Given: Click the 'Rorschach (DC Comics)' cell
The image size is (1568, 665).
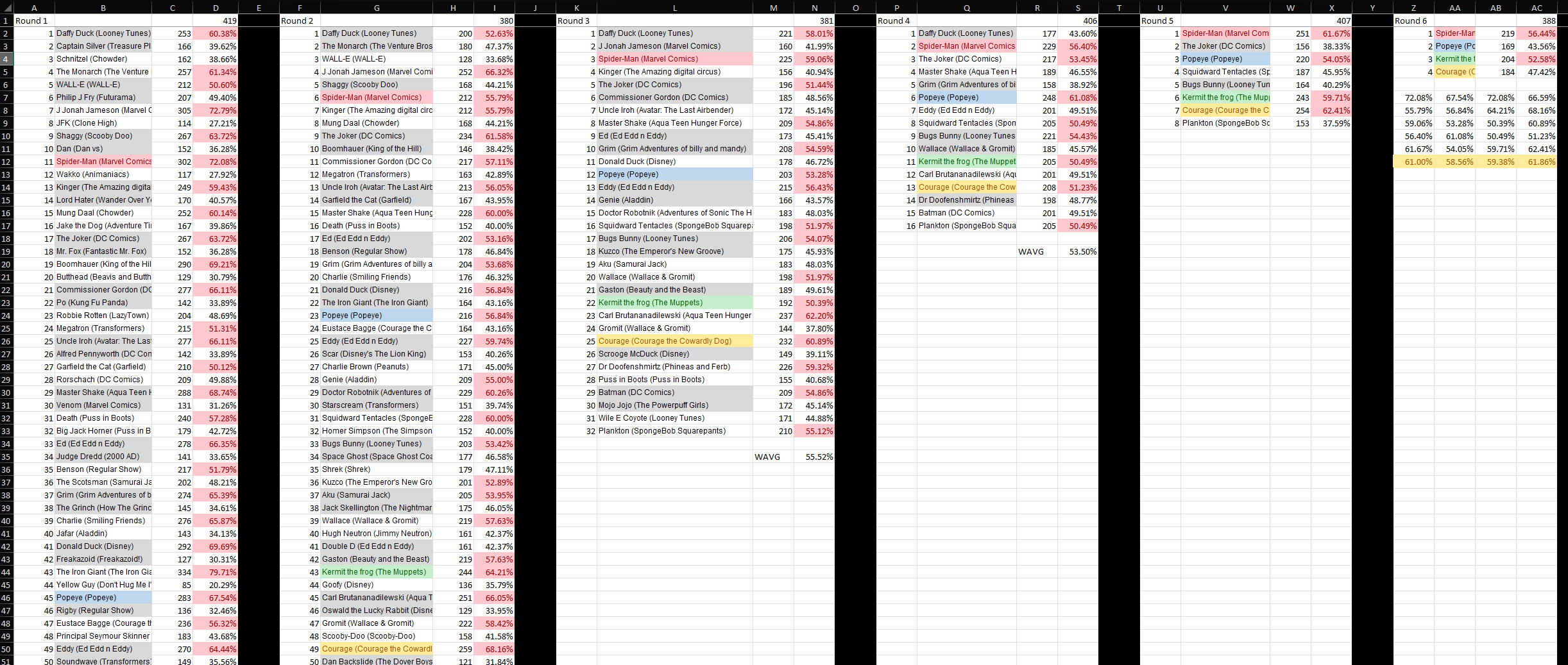Looking at the screenshot, I should click(103, 380).
